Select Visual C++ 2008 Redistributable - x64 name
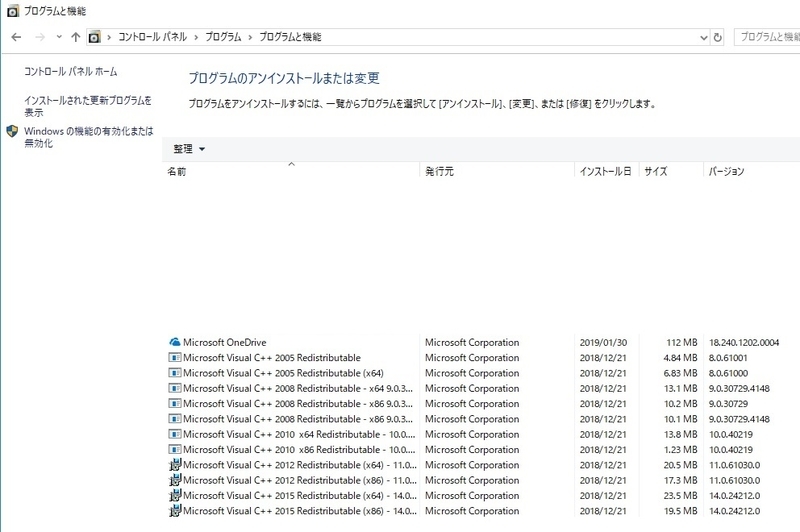800x532 pixels. click(298, 388)
